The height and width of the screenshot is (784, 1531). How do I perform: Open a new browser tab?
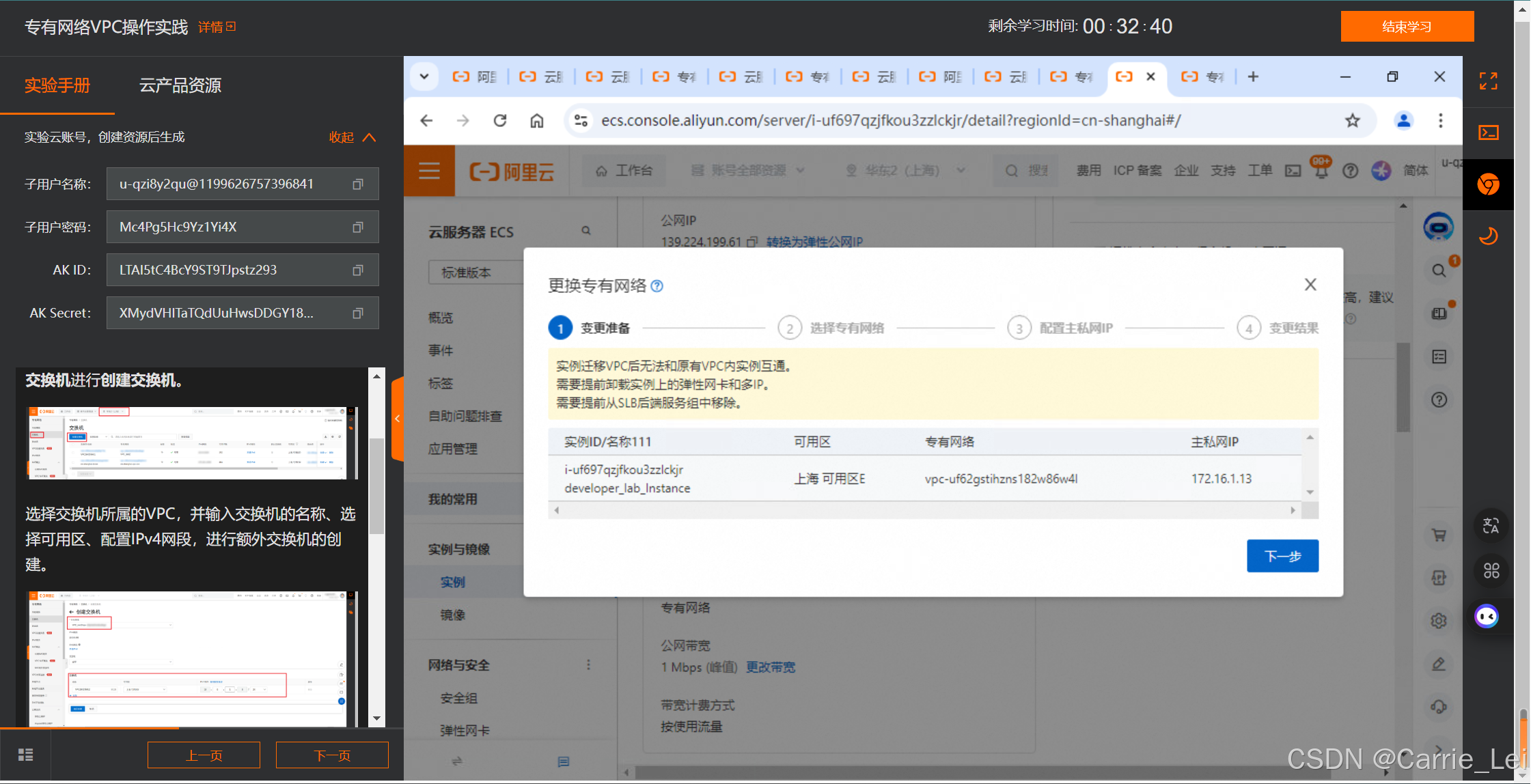[x=1253, y=77]
